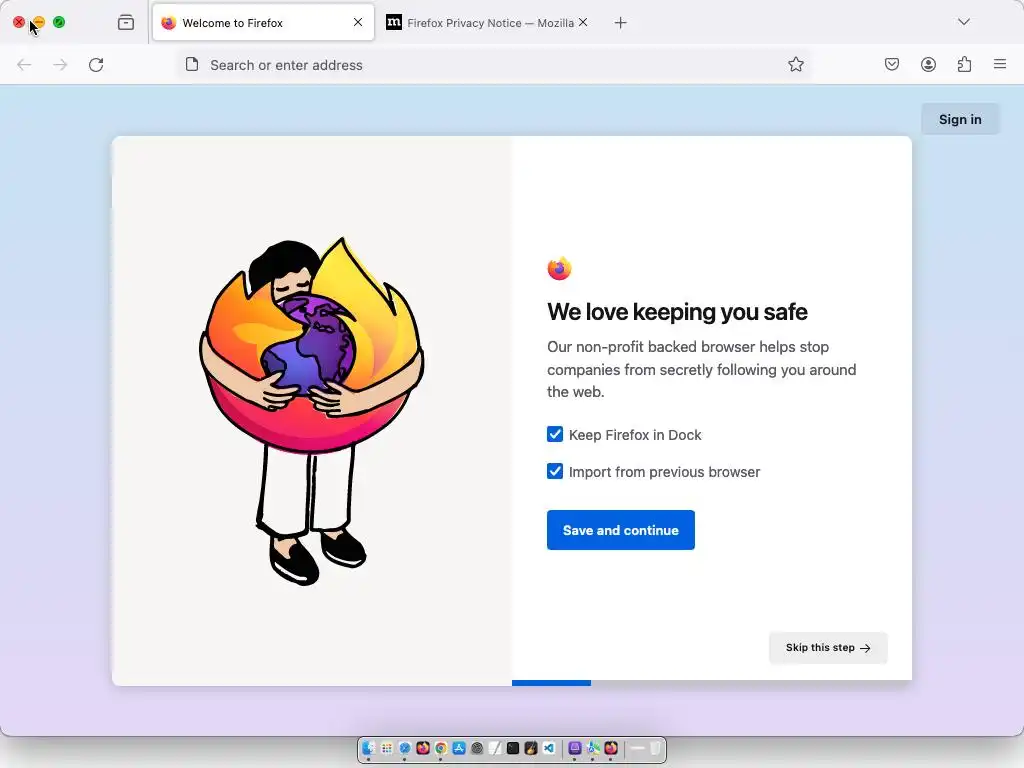Open TextEdit from the Dock
Screen dimensions: 1024x768
pyautogui.click(x=495, y=748)
